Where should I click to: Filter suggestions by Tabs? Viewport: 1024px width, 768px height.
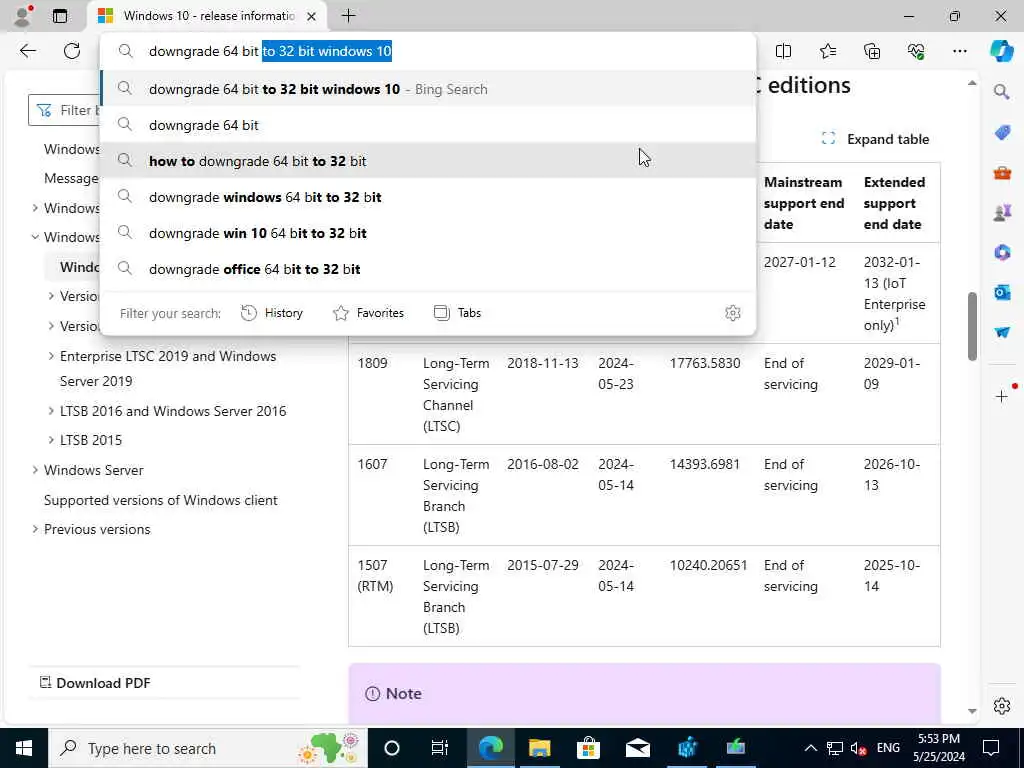point(457,313)
